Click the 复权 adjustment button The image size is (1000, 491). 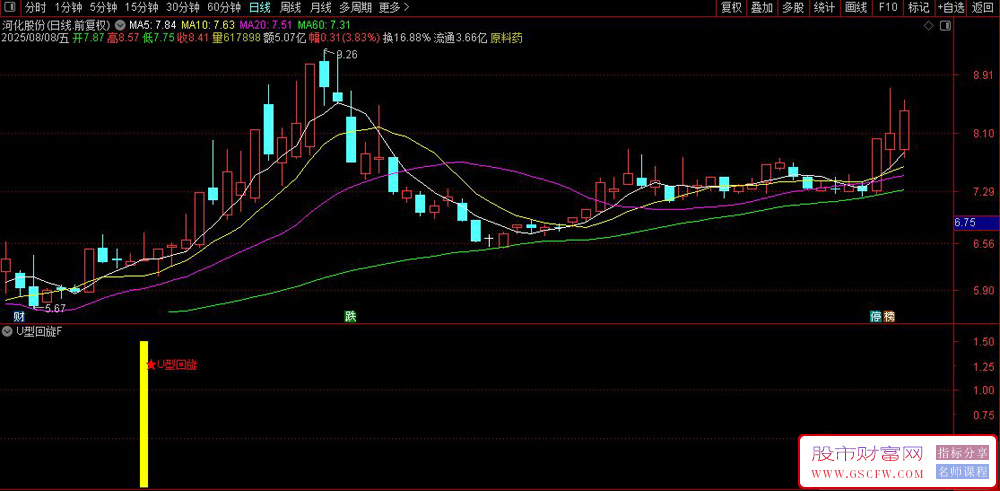coord(732,8)
